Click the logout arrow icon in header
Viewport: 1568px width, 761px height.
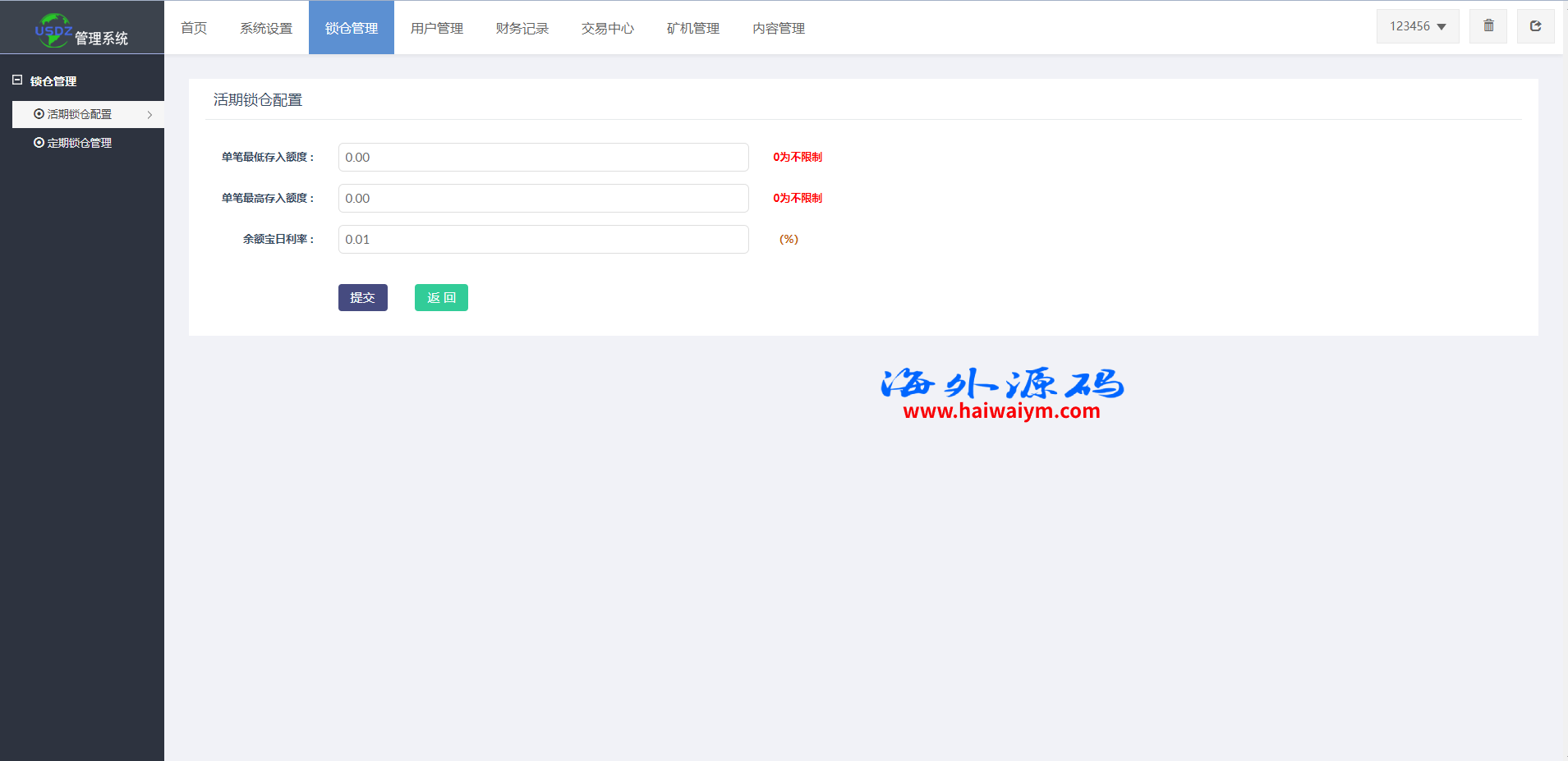(x=1534, y=26)
